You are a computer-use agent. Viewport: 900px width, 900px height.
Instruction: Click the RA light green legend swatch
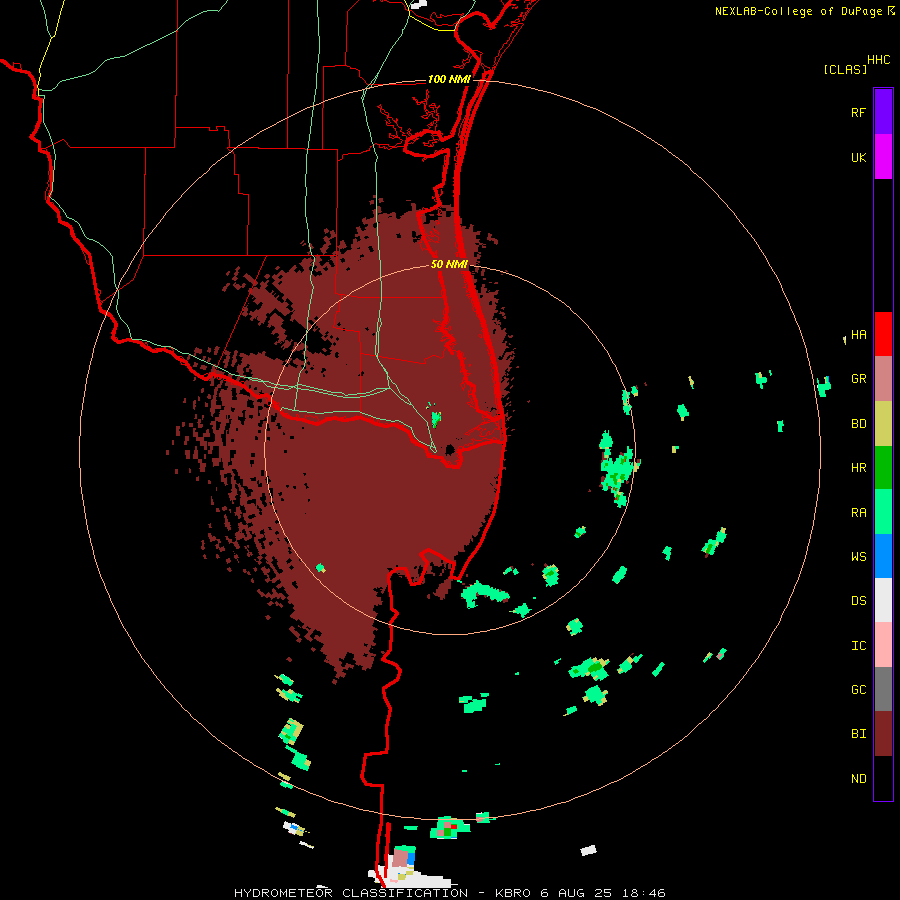[883, 512]
